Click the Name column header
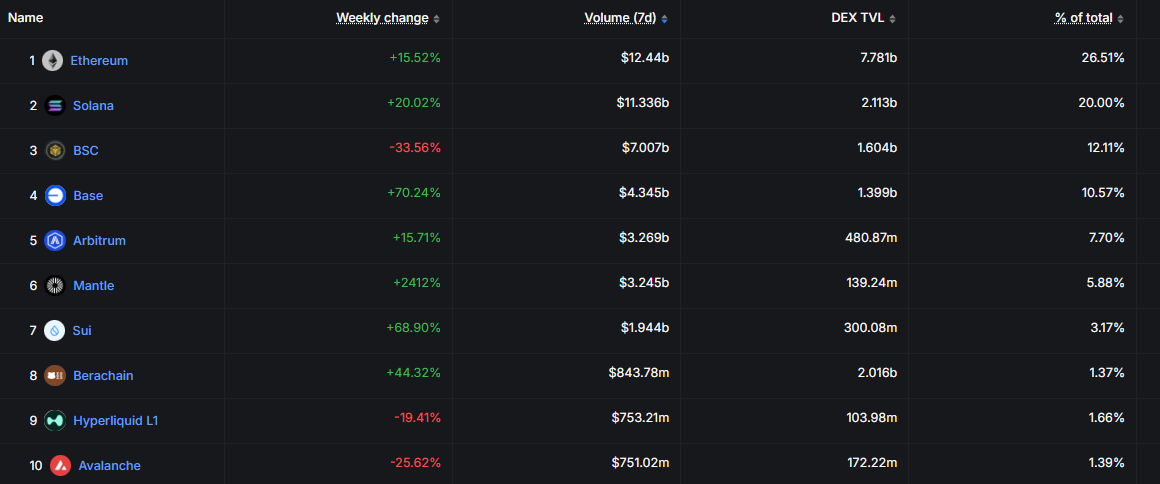The width and height of the screenshot is (1160, 484). click(x=25, y=18)
